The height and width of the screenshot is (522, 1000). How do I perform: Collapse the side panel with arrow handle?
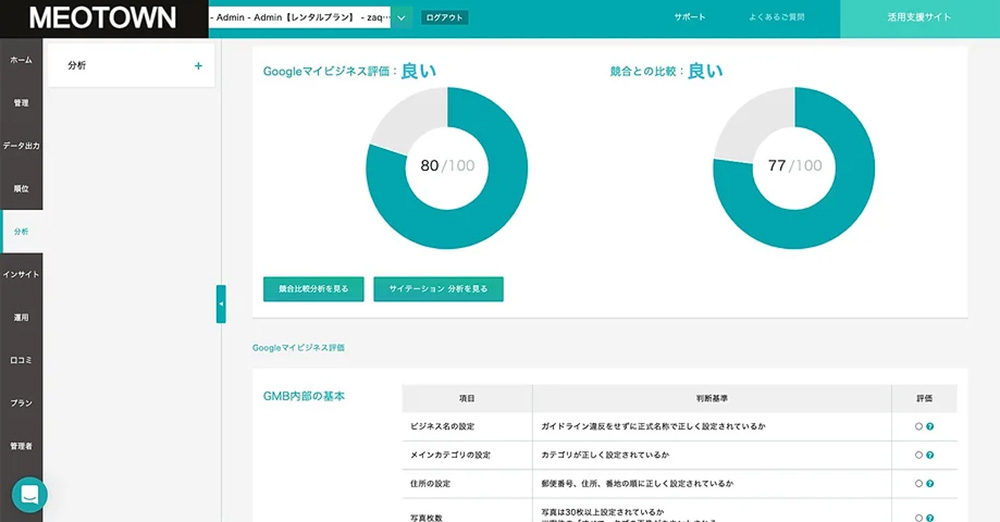click(x=221, y=304)
